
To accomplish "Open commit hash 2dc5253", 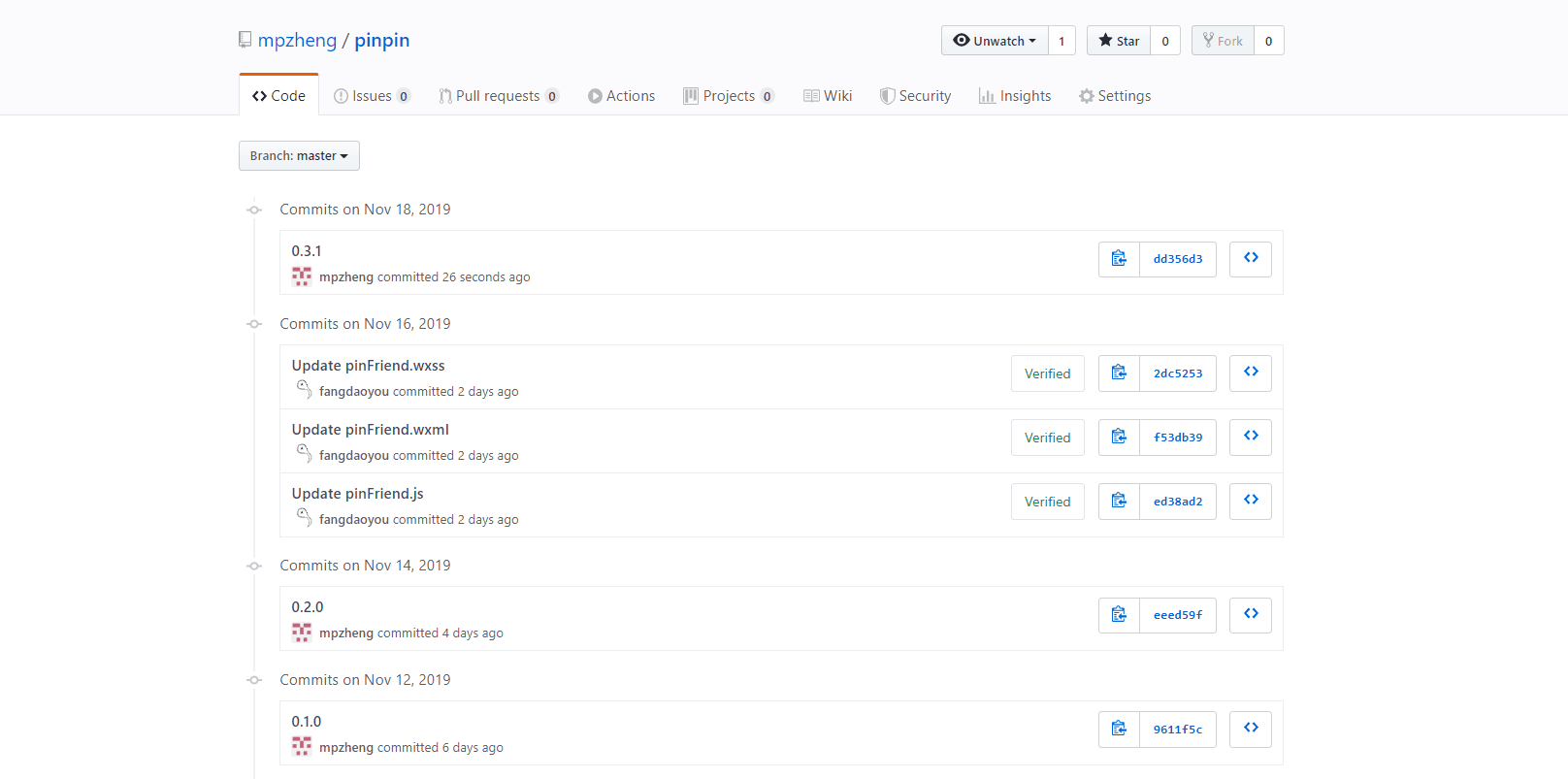I will [1178, 373].
